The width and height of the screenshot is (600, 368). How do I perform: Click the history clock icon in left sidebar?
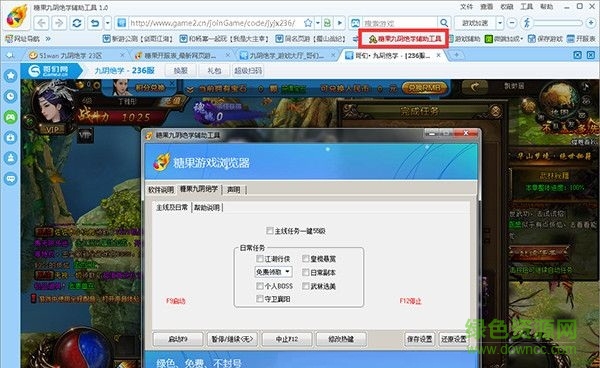click(x=10, y=96)
